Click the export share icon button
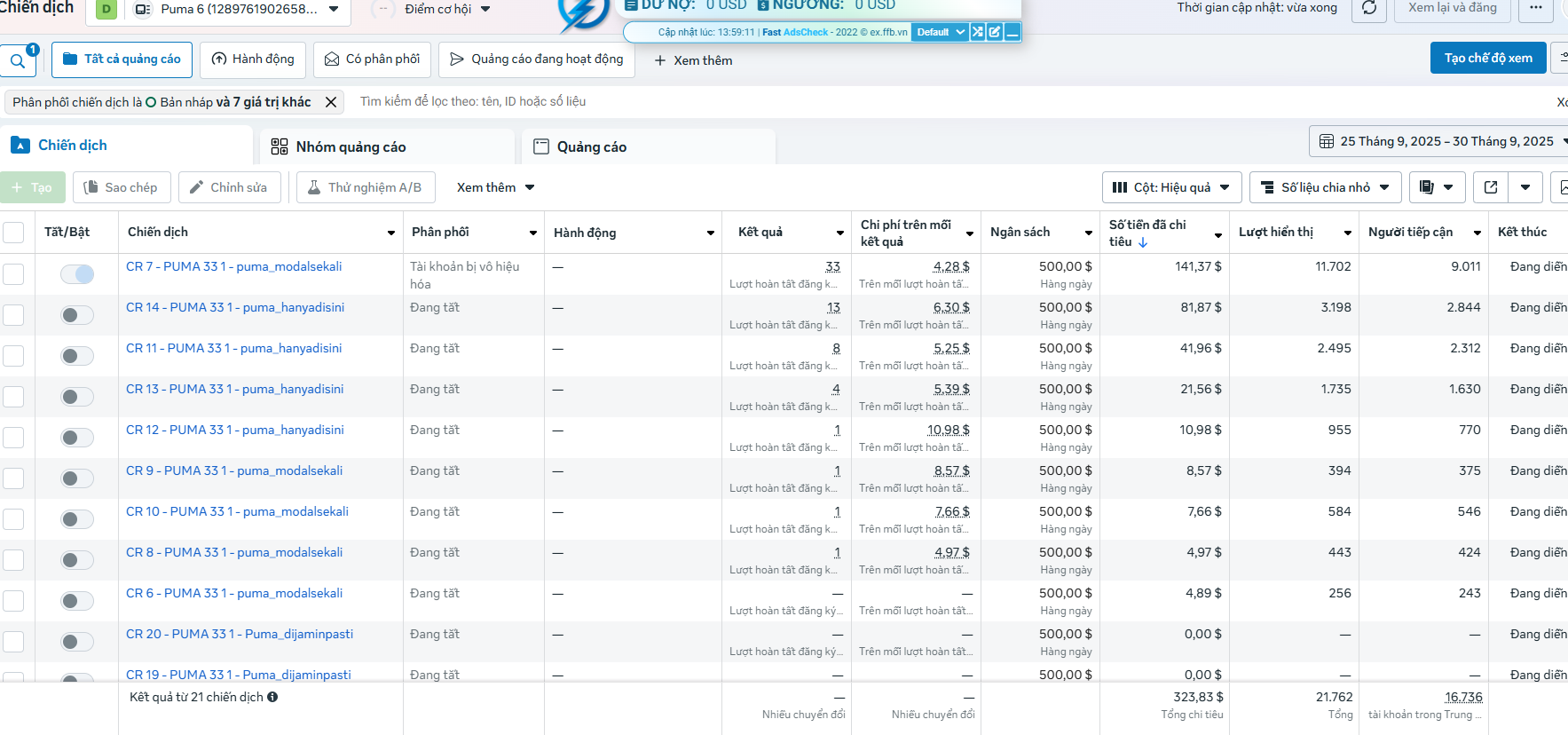1568x735 pixels. coord(1491,187)
